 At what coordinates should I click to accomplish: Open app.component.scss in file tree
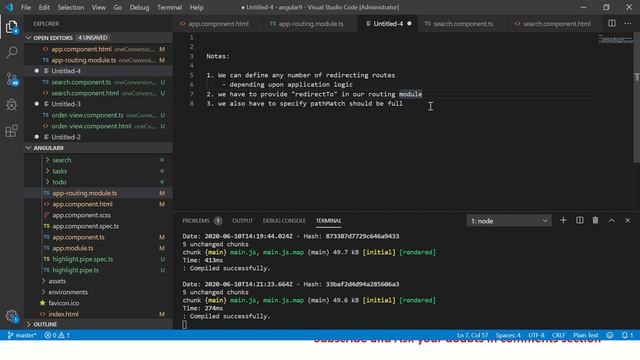click(98, 215)
